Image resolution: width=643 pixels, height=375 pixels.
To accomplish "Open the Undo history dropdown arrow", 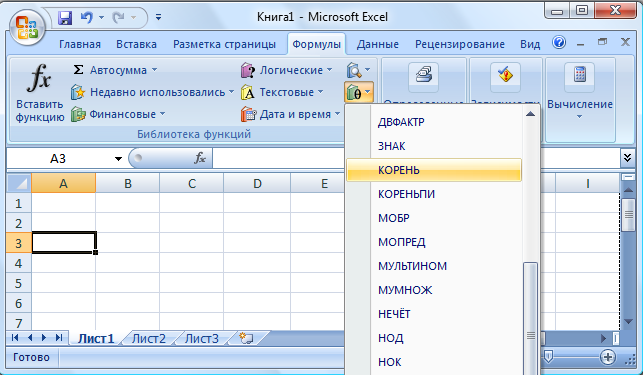I will (102, 18).
